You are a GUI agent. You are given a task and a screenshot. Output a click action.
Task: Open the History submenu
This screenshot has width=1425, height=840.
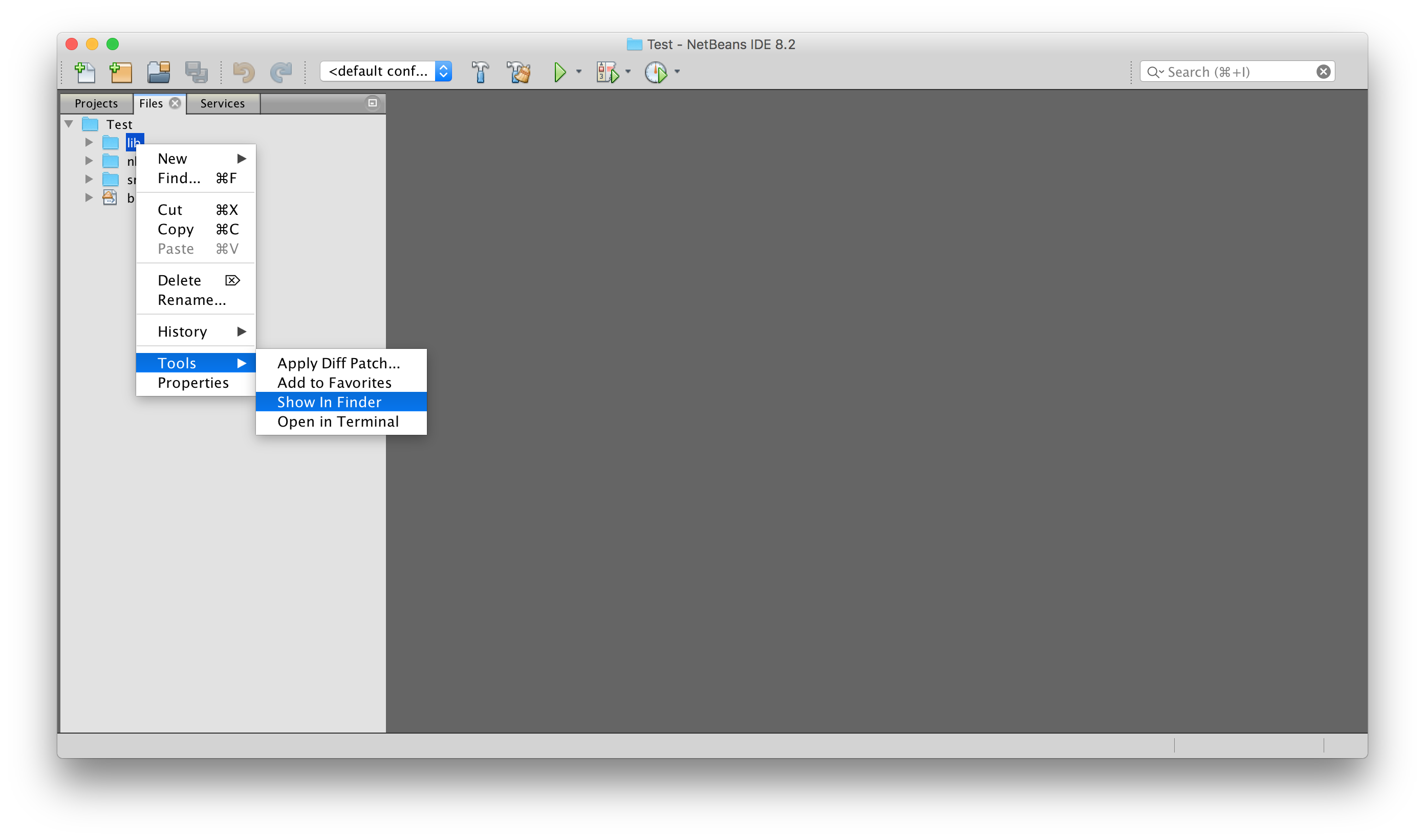tap(196, 331)
